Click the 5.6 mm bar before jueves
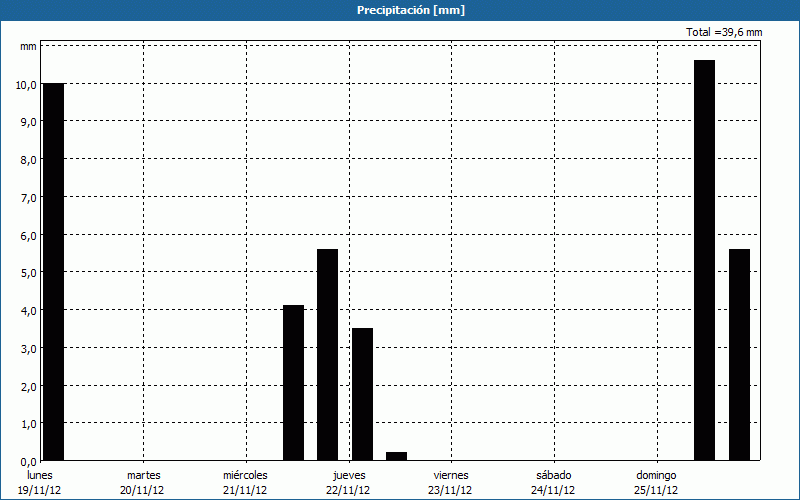The height and width of the screenshot is (500, 800). [x=327, y=355]
